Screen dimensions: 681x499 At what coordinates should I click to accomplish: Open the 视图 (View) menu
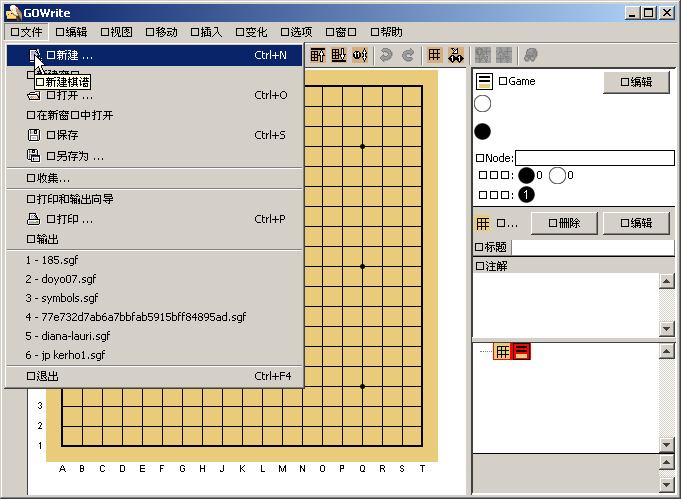(x=116, y=32)
